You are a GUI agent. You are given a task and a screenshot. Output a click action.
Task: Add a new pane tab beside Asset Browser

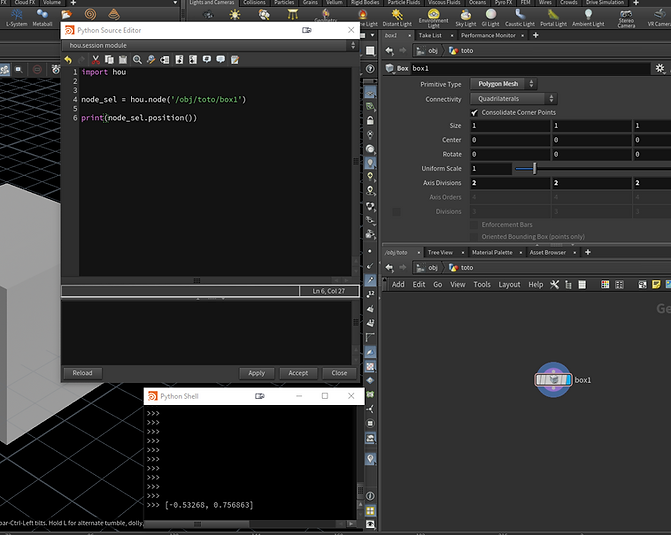point(588,253)
